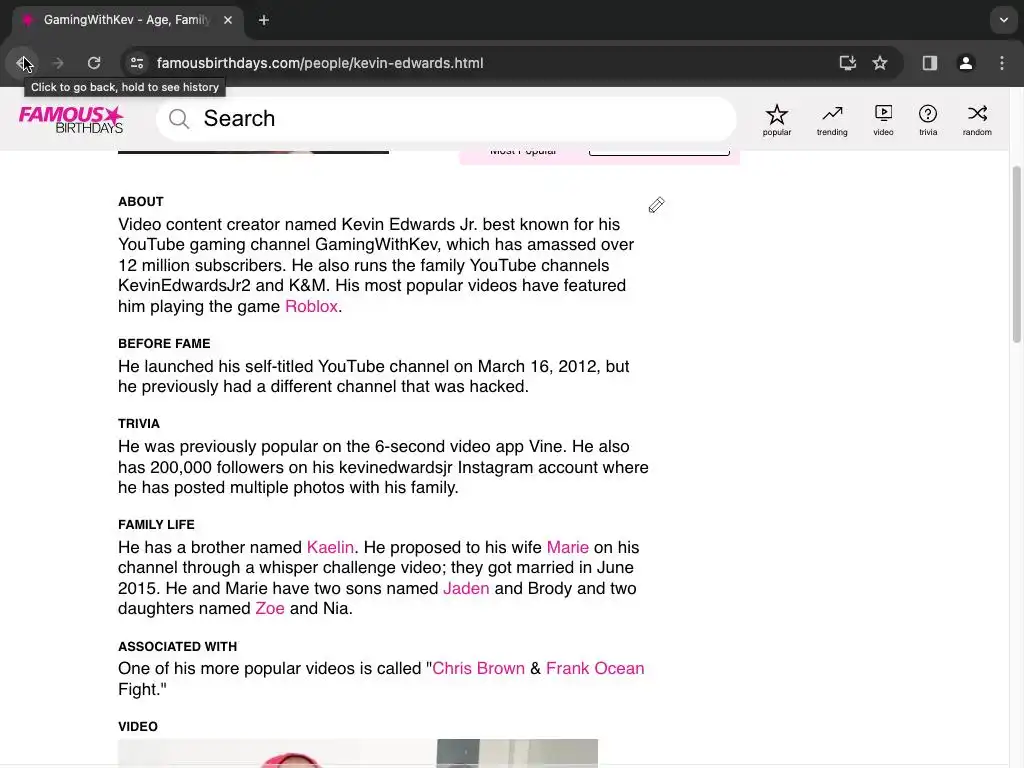Image resolution: width=1024 pixels, height=768 pixels.
Task: Open a new browser tab
Action: [264, 20]
